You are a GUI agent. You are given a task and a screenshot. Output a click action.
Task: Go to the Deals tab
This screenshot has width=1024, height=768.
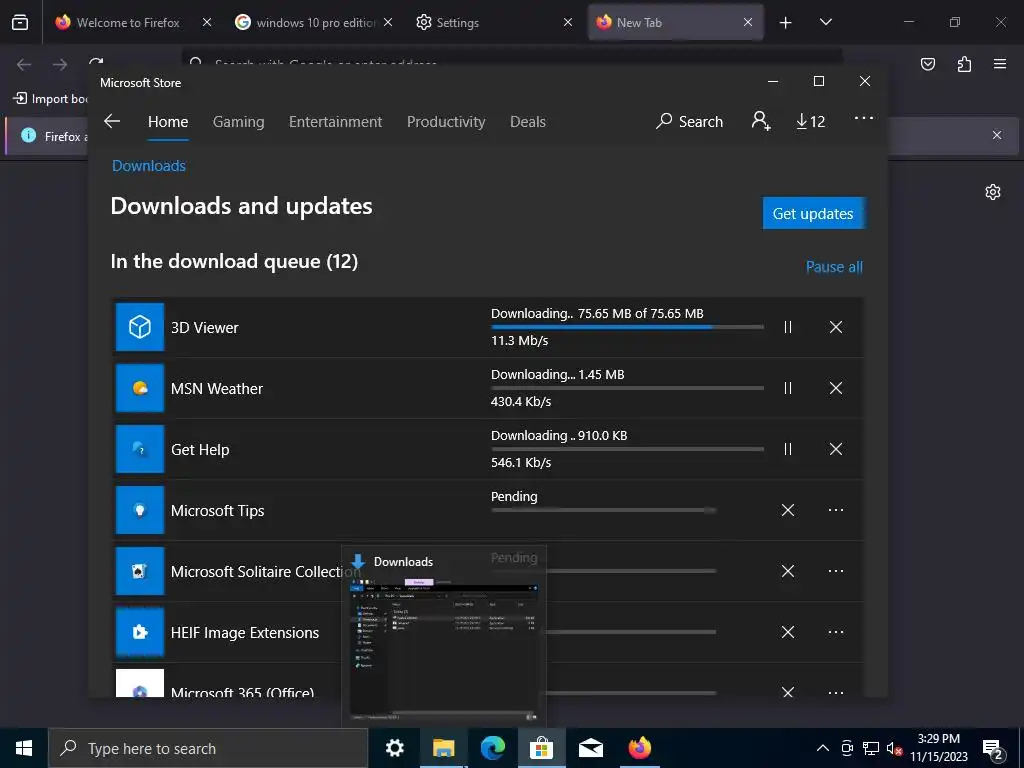(x=528, y=122)
